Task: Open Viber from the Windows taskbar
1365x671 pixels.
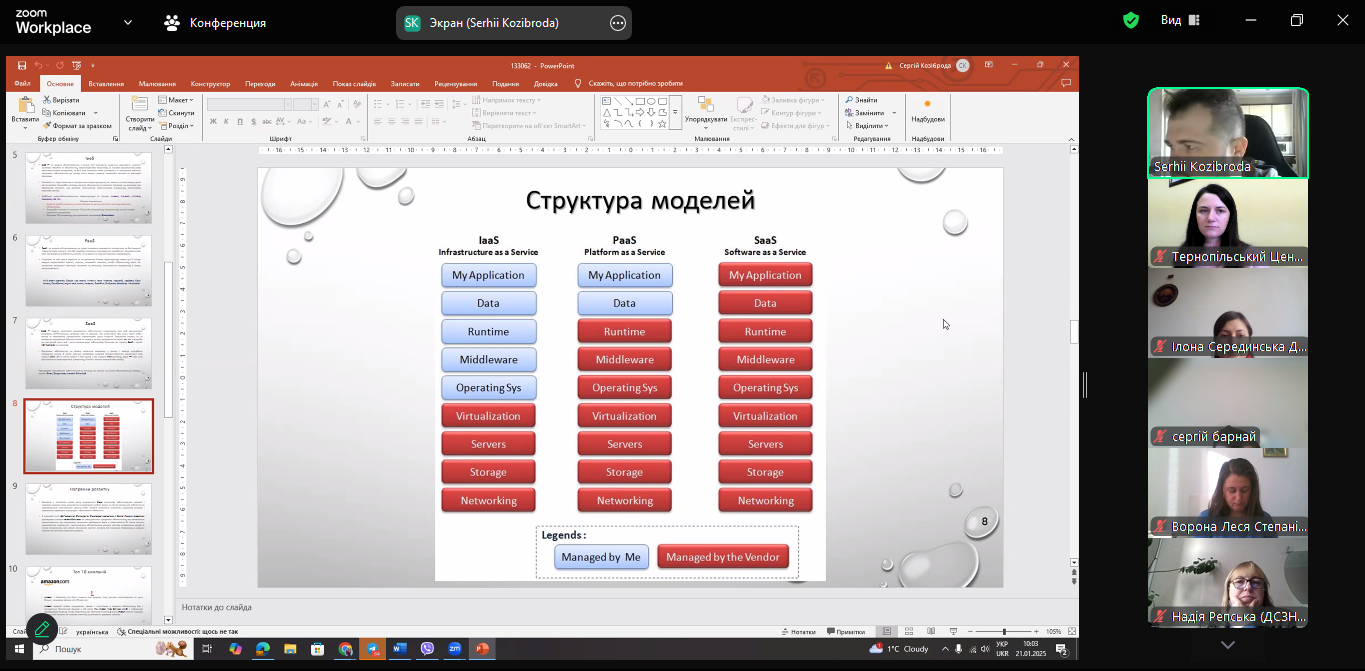Action: tap(427, 649)
